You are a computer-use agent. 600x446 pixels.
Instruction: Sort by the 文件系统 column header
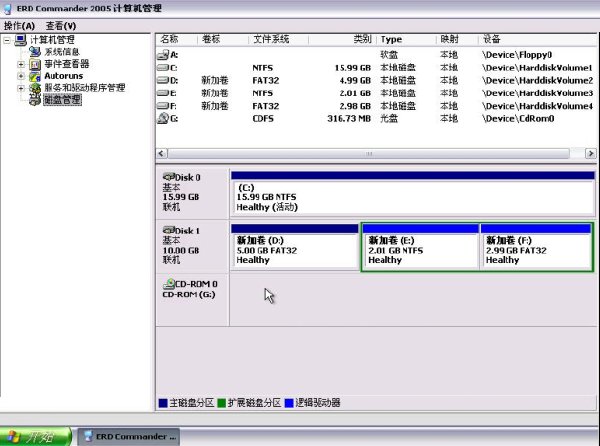(x=278, y=39)
